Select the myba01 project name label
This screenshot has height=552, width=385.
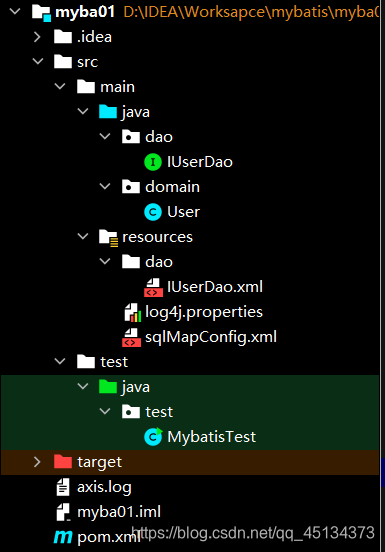[85, 12]
